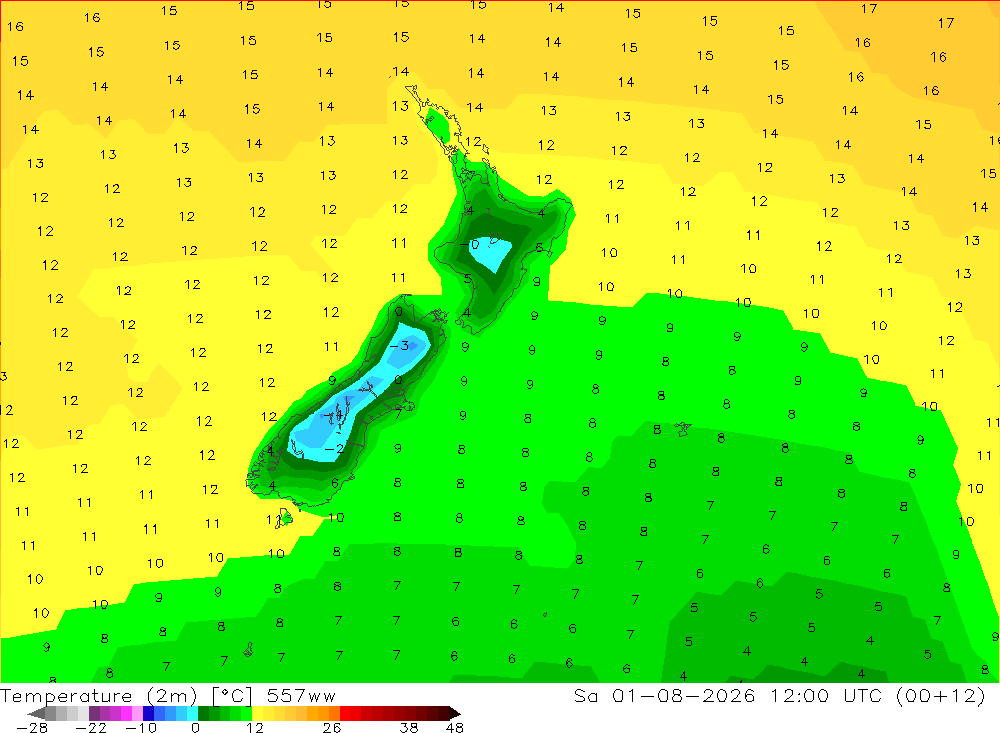Click the legend label 26
This screenshot has width=1000, height=733.
[331, 728]
